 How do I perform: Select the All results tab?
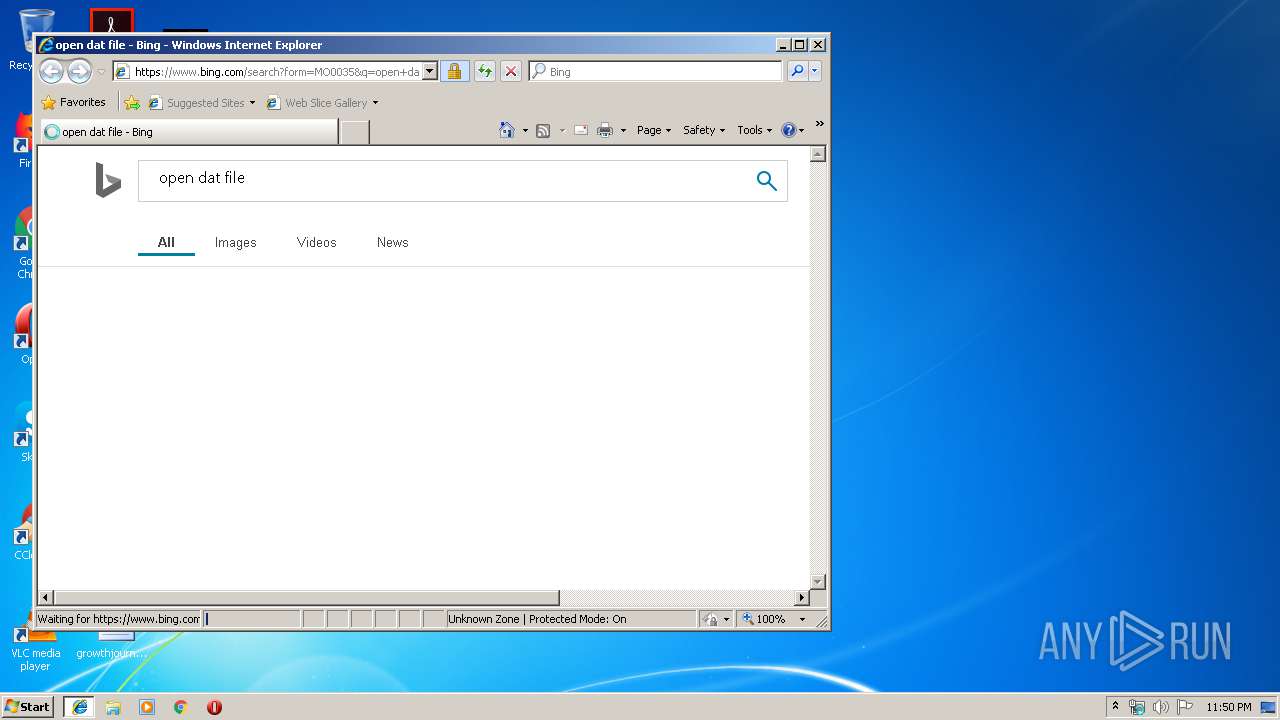click(166, 242)
